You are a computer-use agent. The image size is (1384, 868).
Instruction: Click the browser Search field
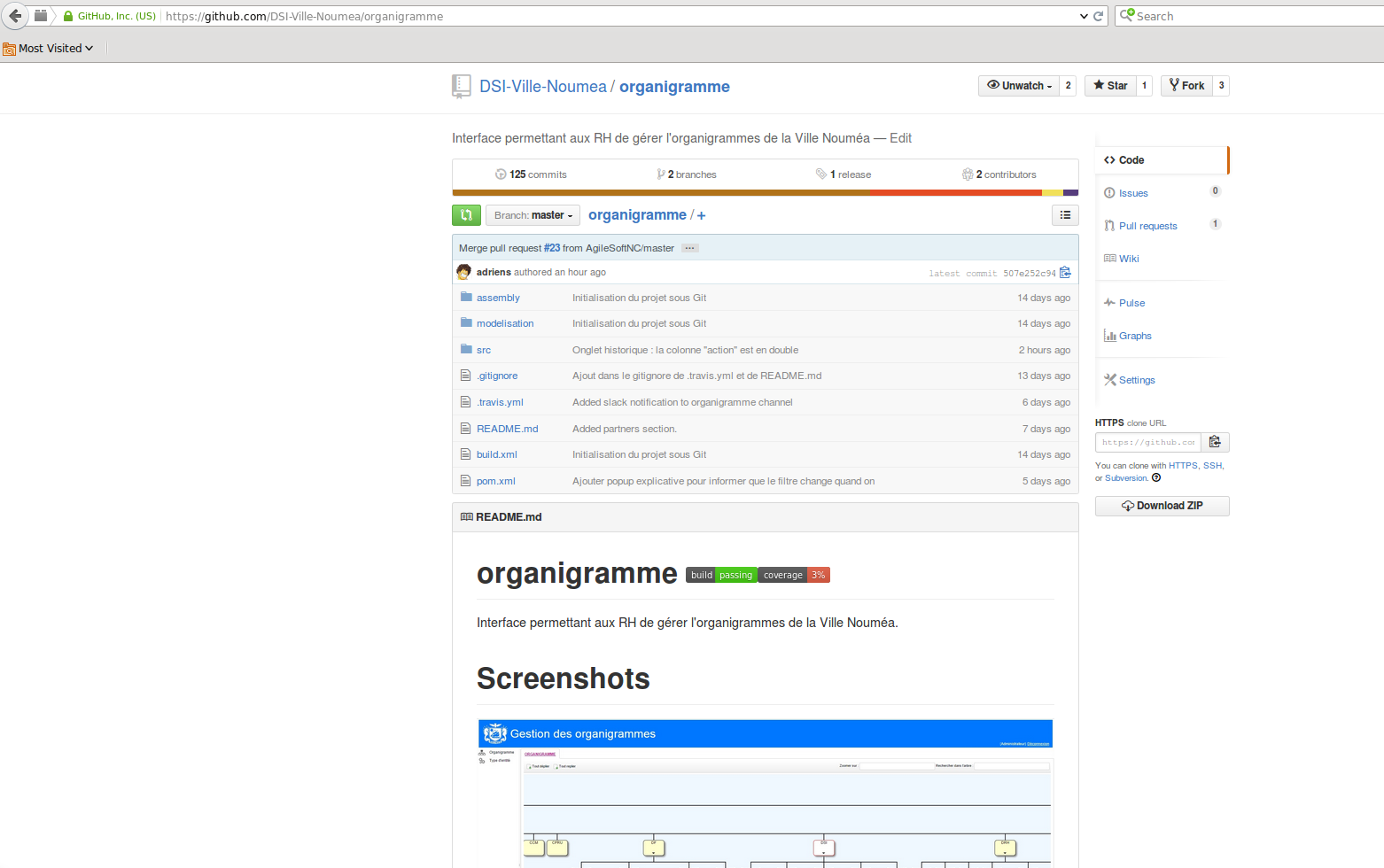[x=1249, y=16]
